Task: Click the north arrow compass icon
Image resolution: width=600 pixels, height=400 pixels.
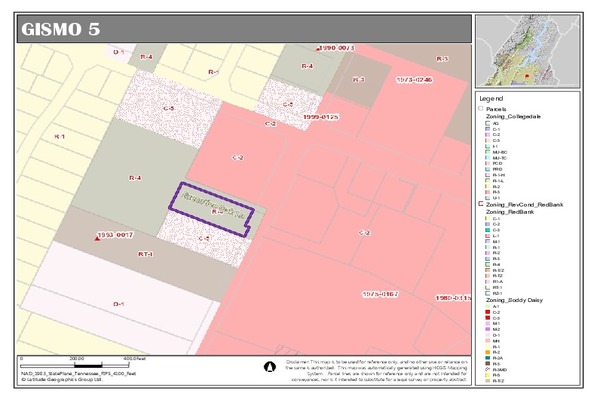Action: pos(268,367)
